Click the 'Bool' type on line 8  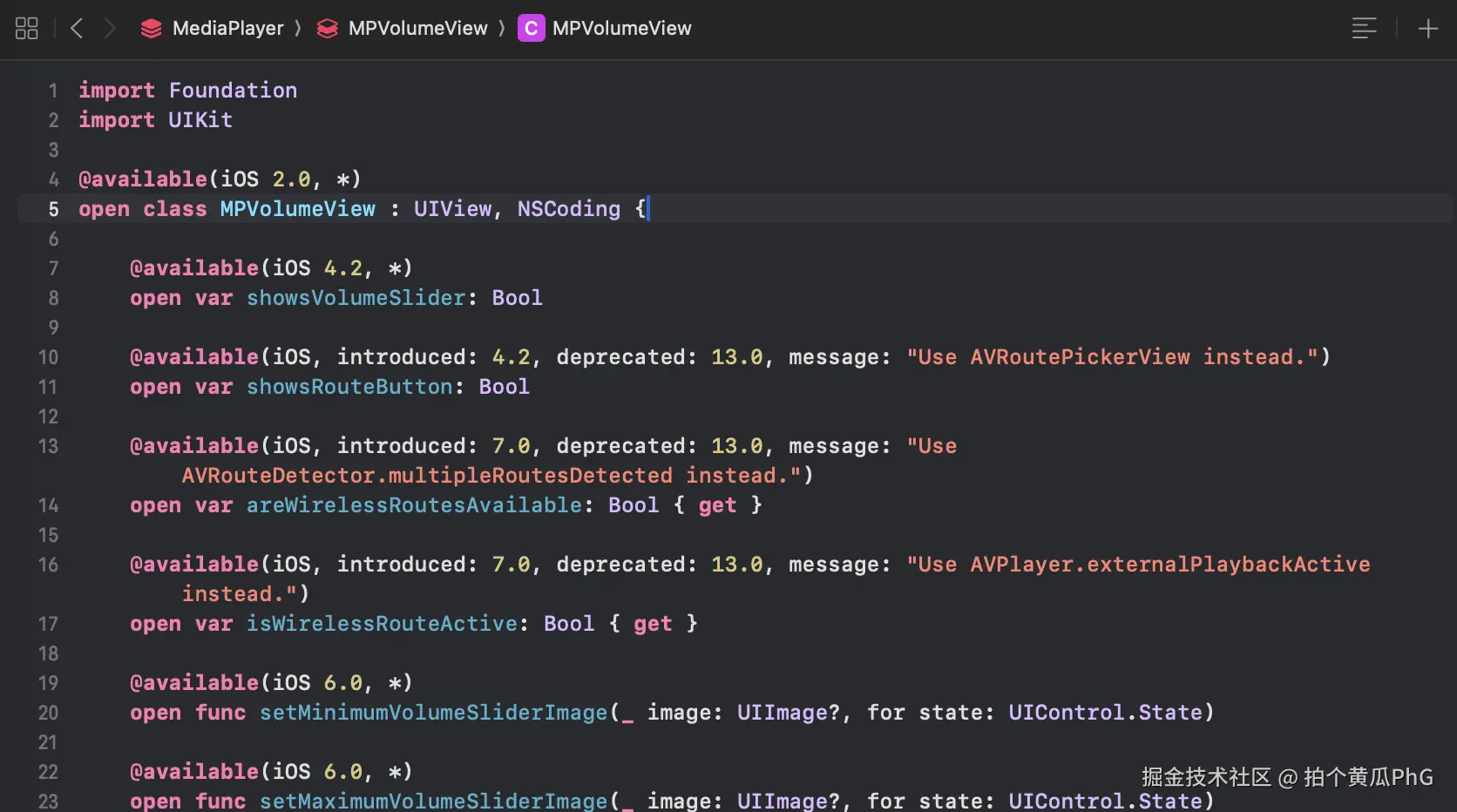[x=517, y=298]
